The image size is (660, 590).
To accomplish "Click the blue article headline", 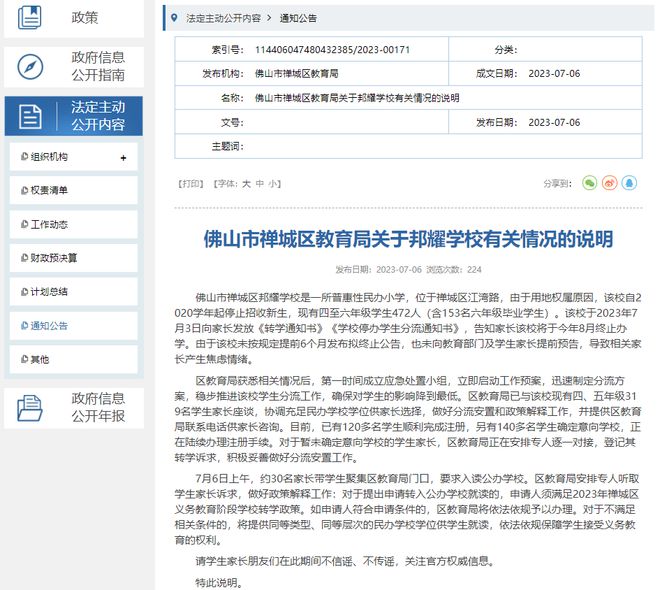I will (x=408, y=239).
